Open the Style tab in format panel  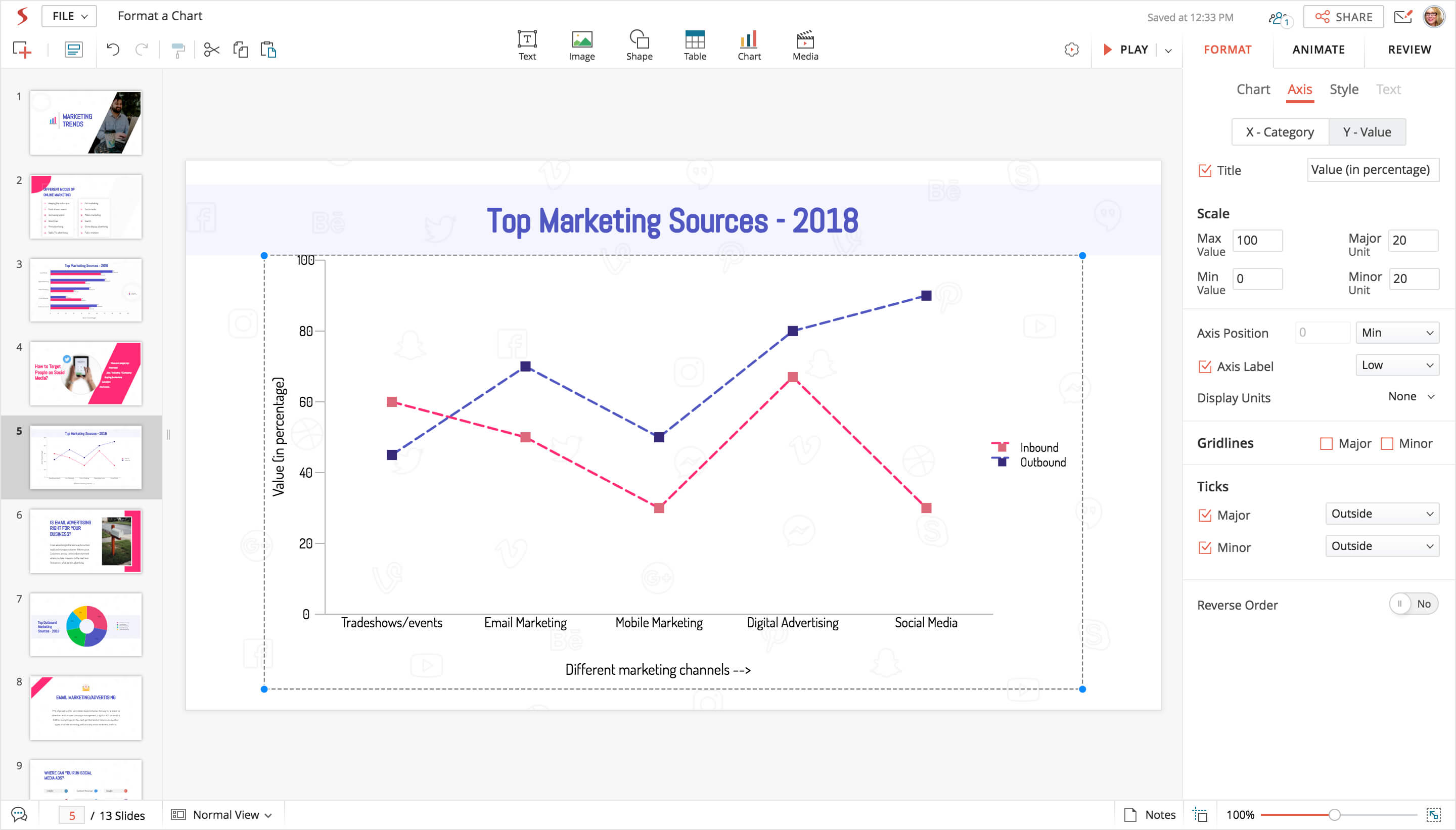click(1343, 89)
